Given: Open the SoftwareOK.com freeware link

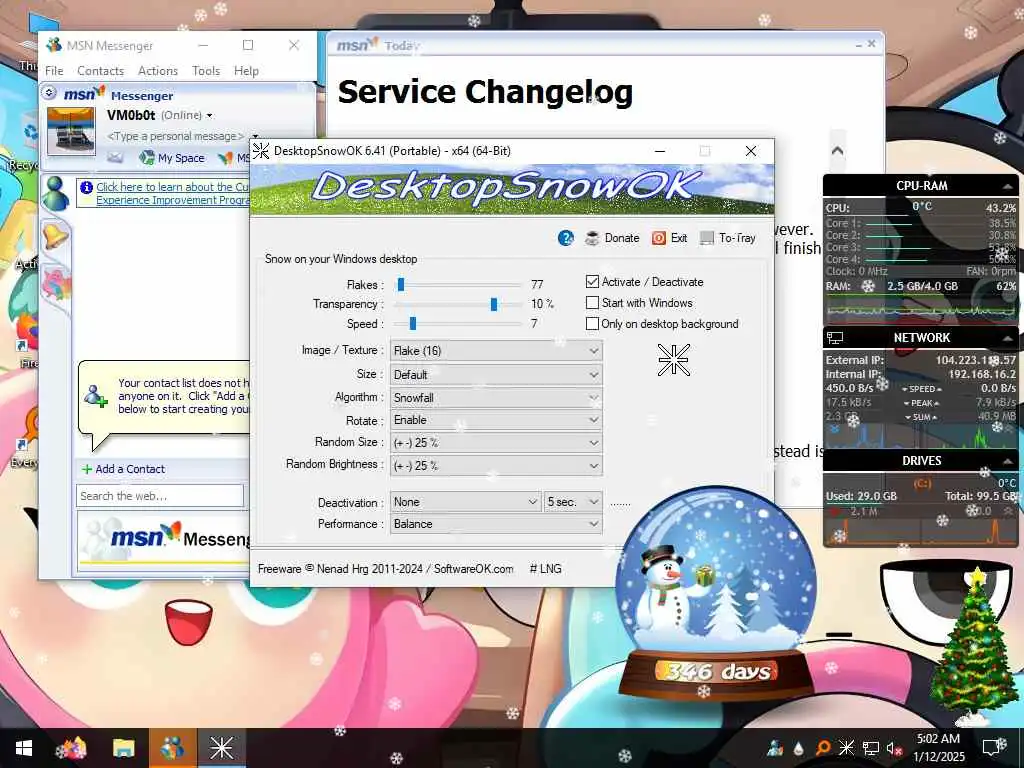Looking at the screenshot, I should click(473, 569).
